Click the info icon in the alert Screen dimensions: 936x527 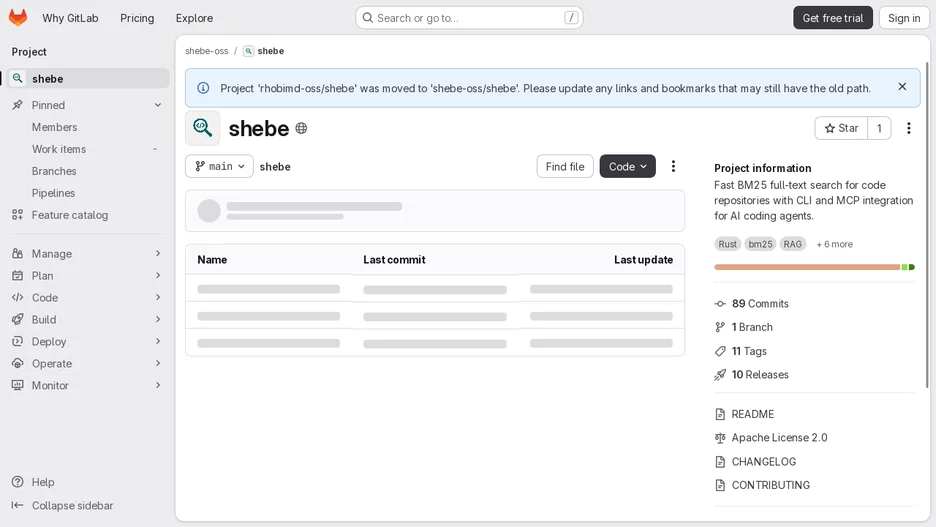[203, 88]
